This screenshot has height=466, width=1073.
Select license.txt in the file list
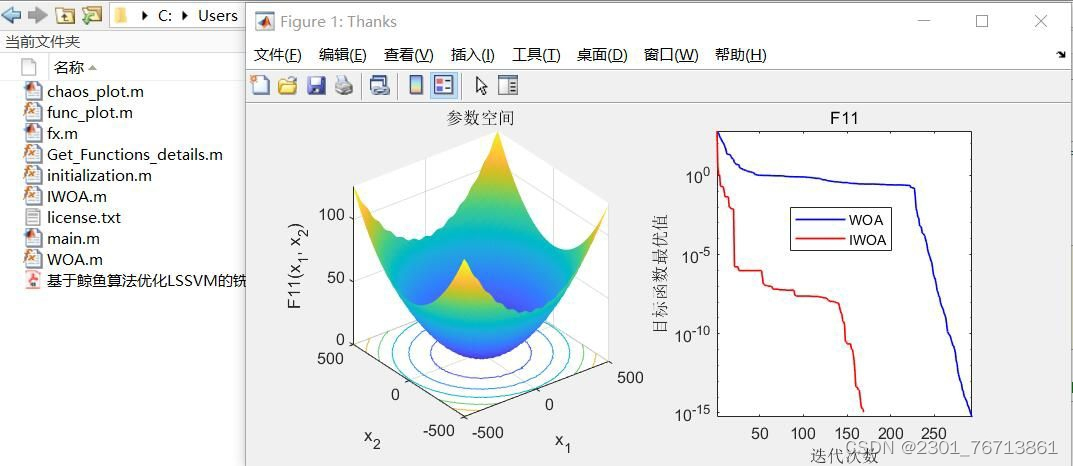tap(83, 218)
